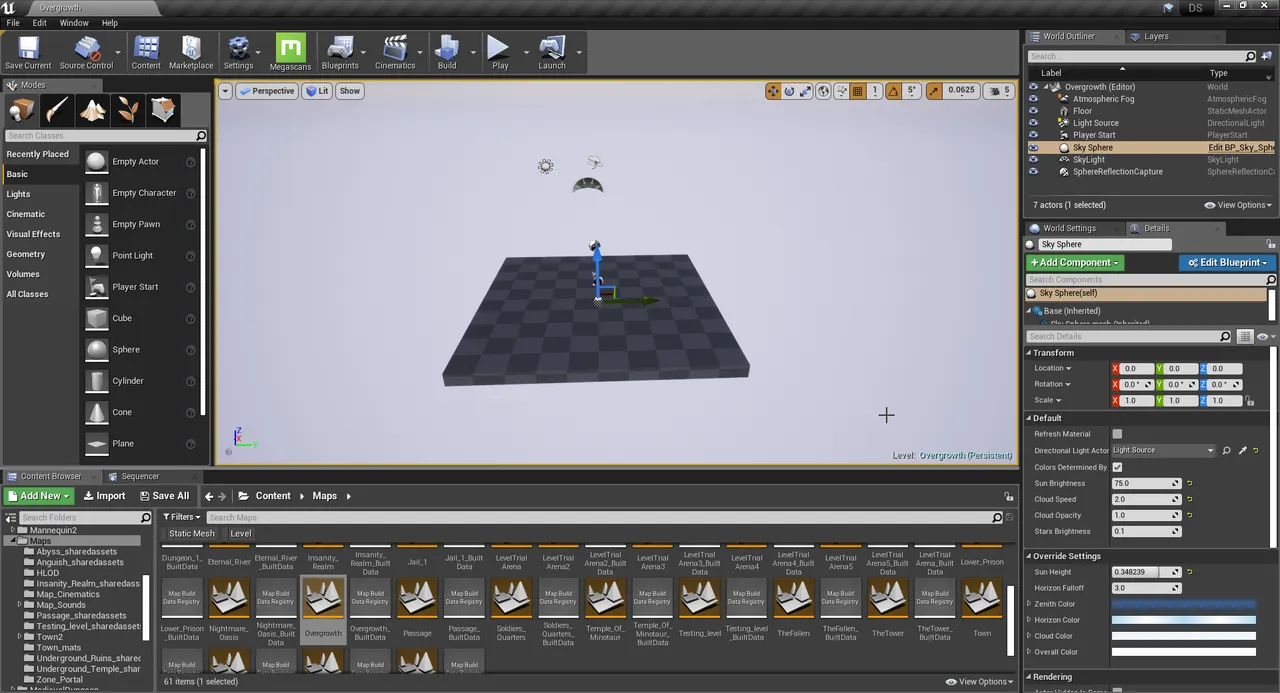The height and width of the screenshot is (693, 1280).
Task: Toggle SphereReflectionCapture visibility eye
Action: 1033,171
